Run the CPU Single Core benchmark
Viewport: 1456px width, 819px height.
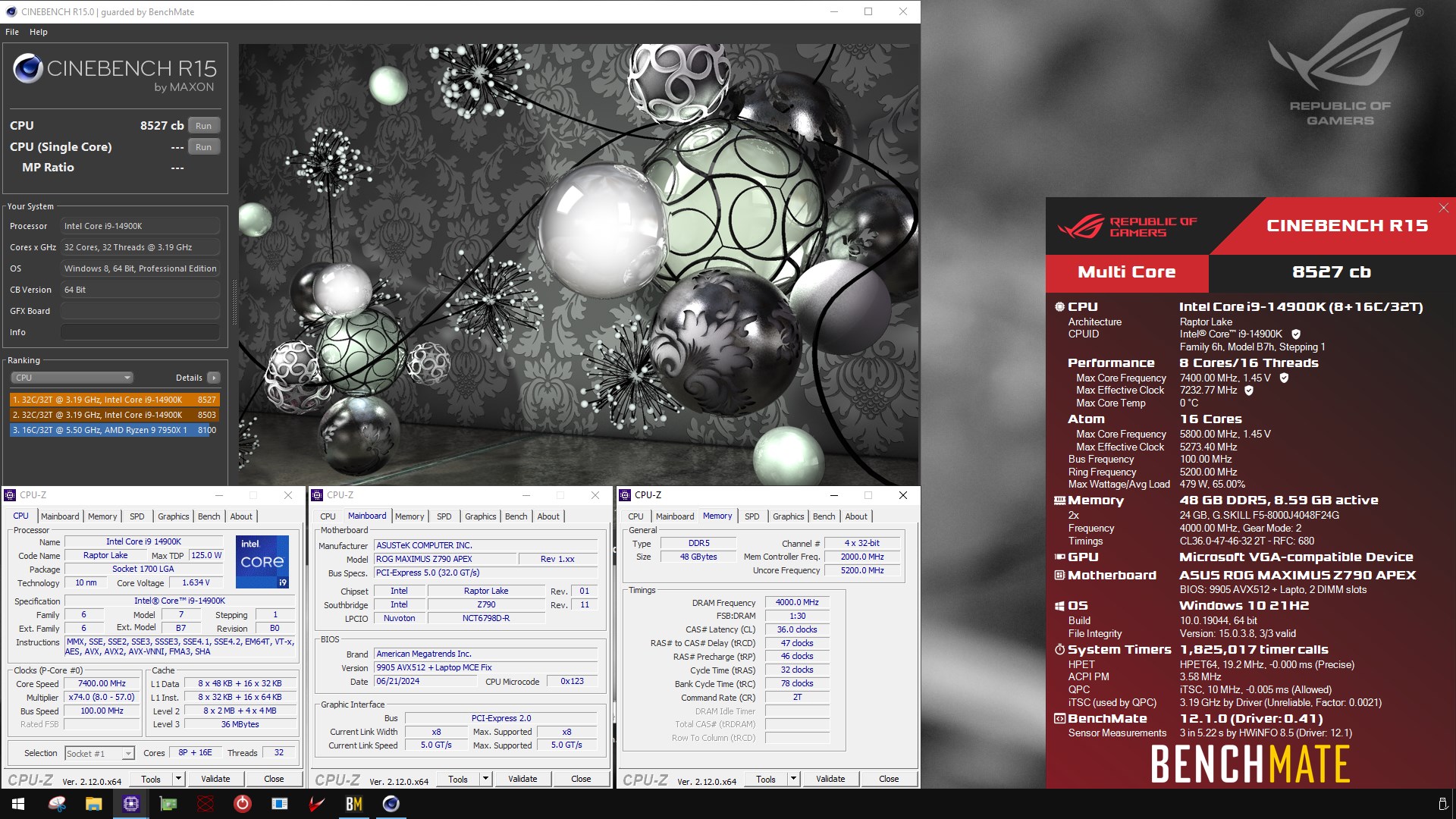click(203, 147)
